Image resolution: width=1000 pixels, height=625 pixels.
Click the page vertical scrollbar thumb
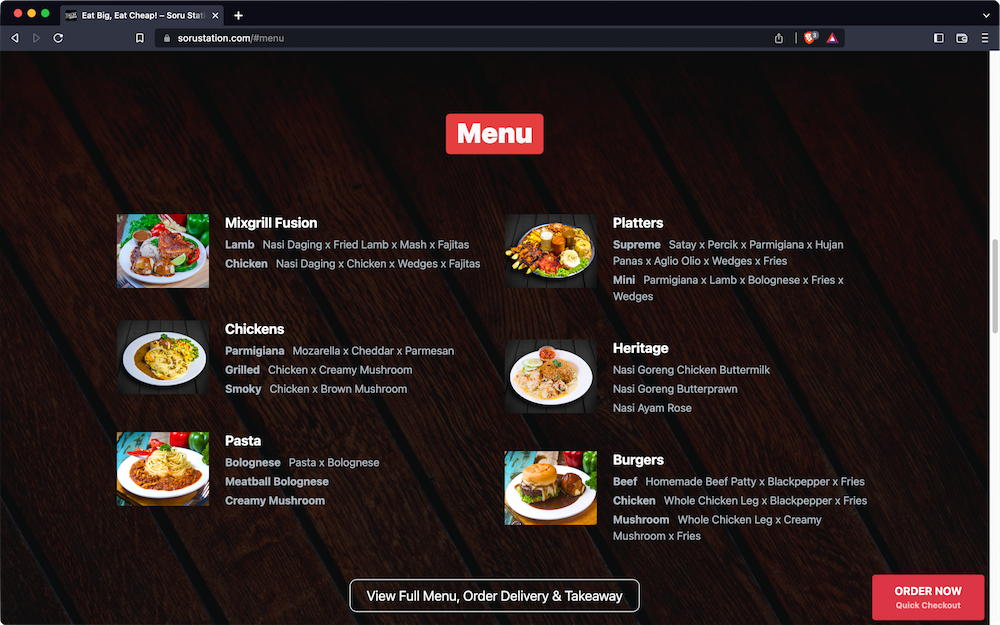(x=994, y=286)
